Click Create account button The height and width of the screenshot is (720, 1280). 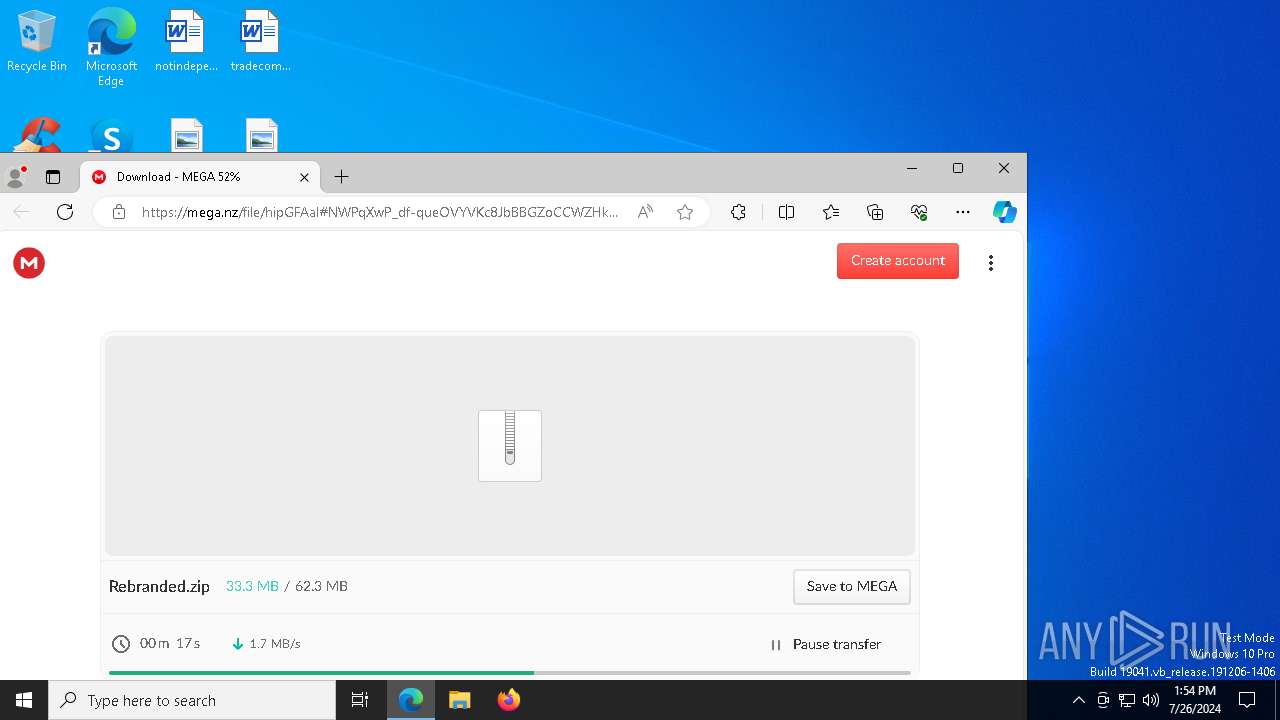click(x=897, y=261)
